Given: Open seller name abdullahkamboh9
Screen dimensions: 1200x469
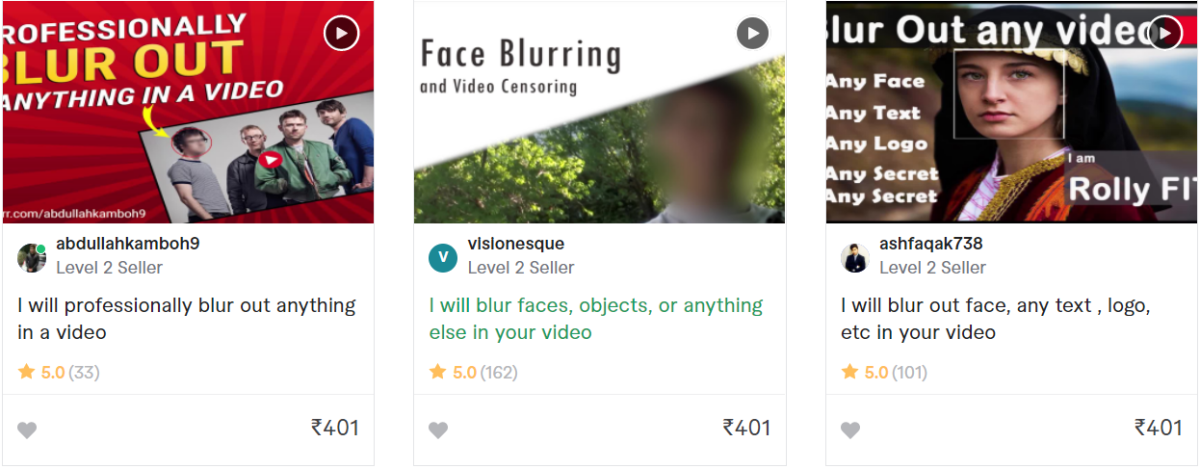Looking at the screenshot, I should coord(128,244).
